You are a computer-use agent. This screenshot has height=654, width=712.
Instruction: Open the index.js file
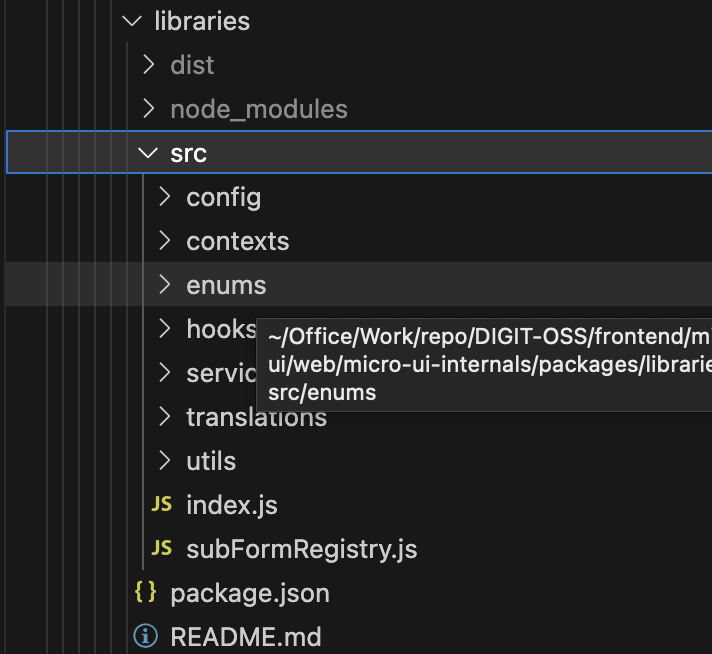[231, 505]
